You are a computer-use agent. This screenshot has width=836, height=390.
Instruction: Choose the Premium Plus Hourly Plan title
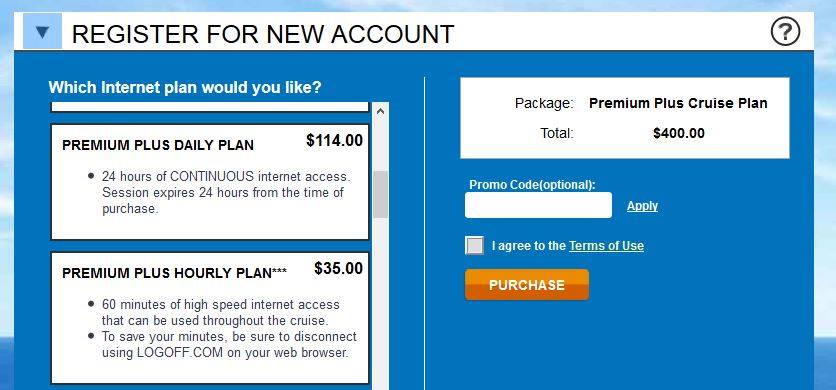pos(174,273)
